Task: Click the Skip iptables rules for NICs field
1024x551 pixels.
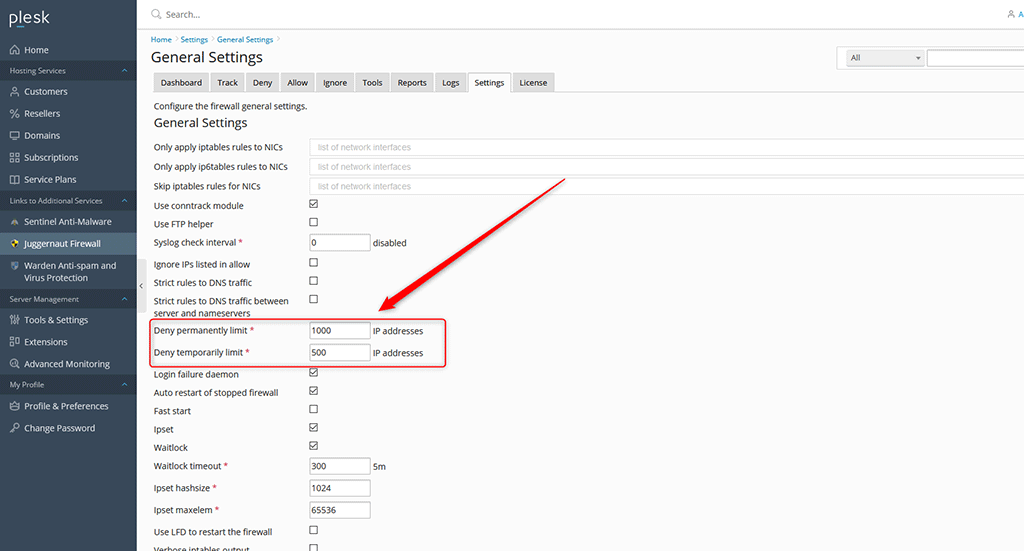Action: pyautogui.click(x=666, y=187)
